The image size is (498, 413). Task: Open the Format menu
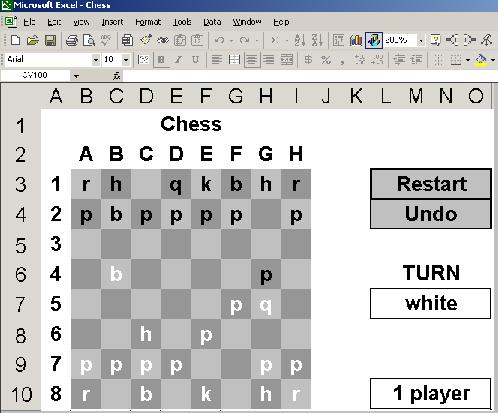click(148, 22)
